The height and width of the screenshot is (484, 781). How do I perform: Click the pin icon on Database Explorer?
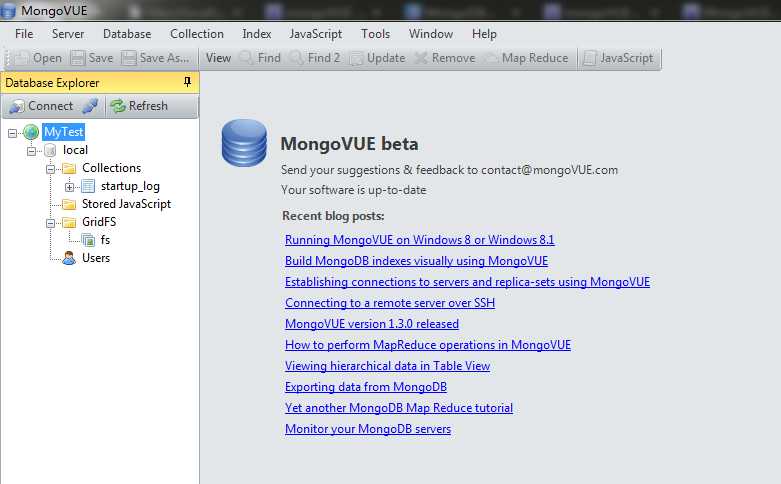[x=187, y=82]
